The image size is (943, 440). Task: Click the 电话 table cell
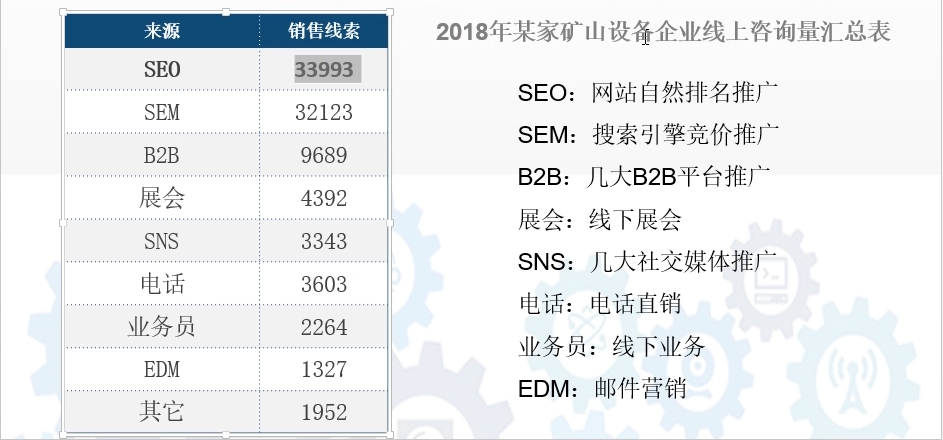pyautogui.click(x=161, y=284)
